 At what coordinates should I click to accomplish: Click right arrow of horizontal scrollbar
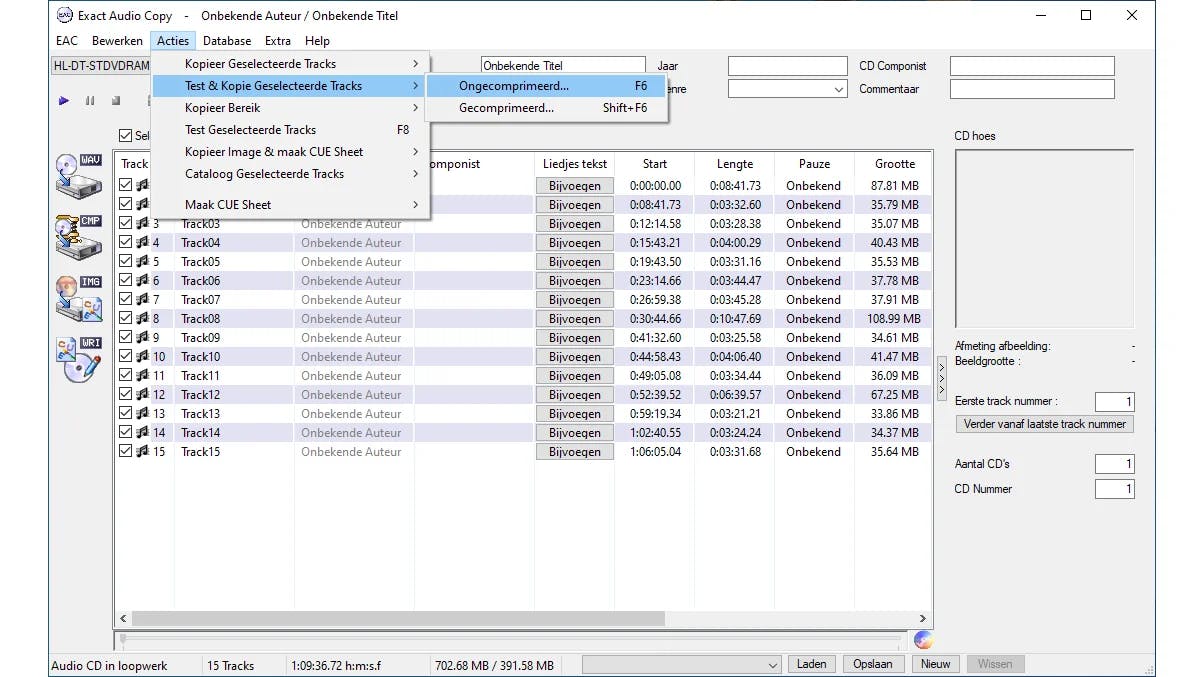point(922,619)
